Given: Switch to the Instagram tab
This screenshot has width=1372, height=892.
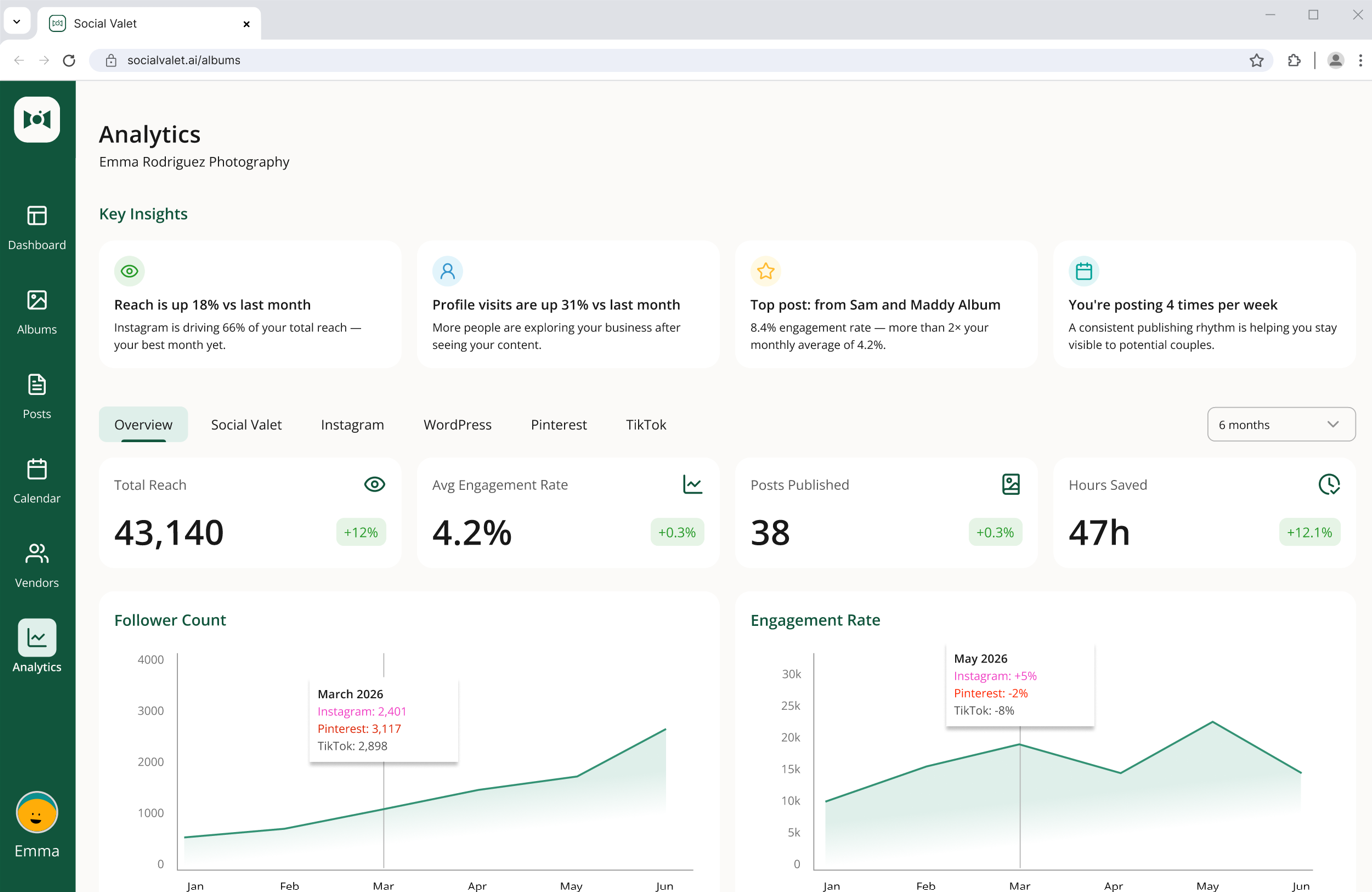Looking at the screenshot, I should coord(352,425).
